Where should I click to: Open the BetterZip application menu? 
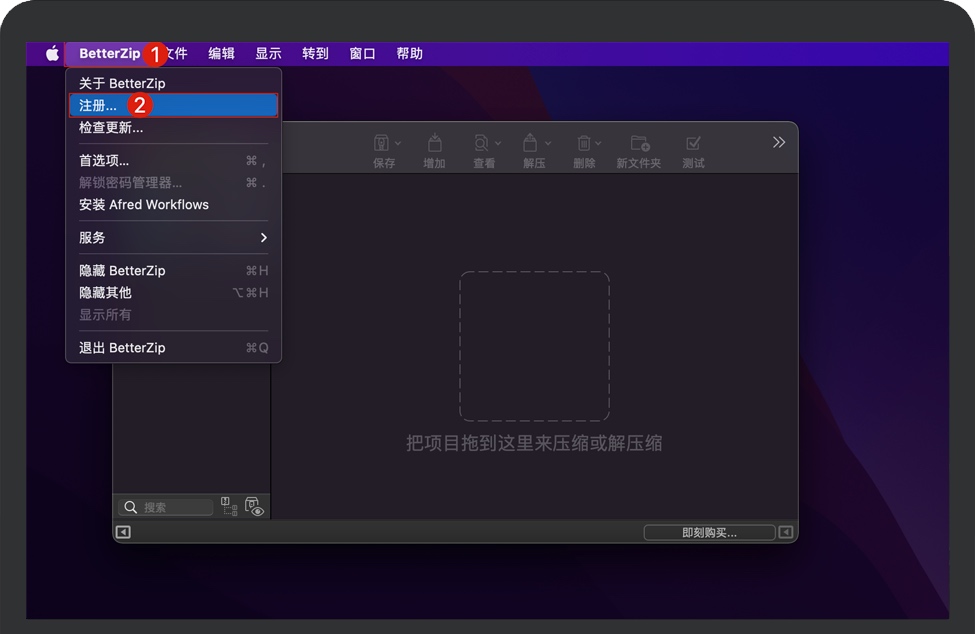tap(109, 53)
